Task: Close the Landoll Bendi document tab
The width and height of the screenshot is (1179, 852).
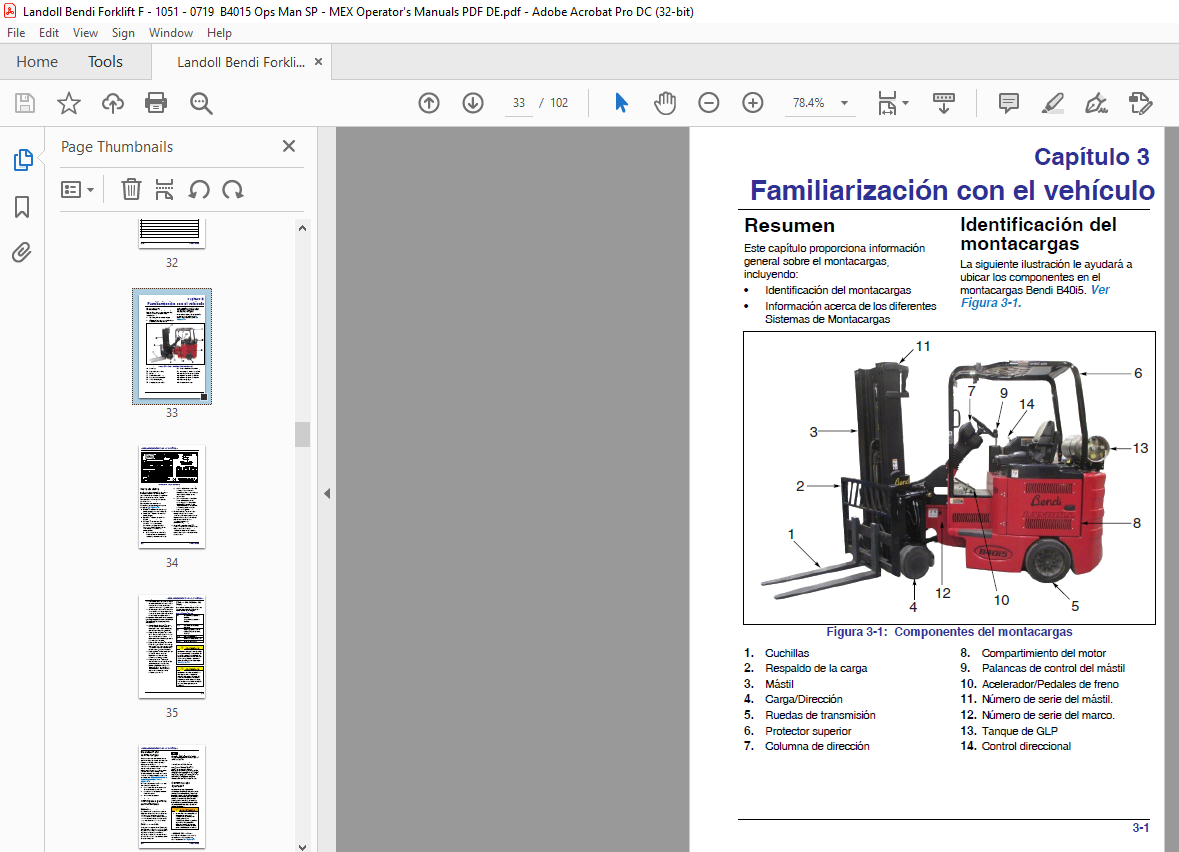Action: pos(318,62)
